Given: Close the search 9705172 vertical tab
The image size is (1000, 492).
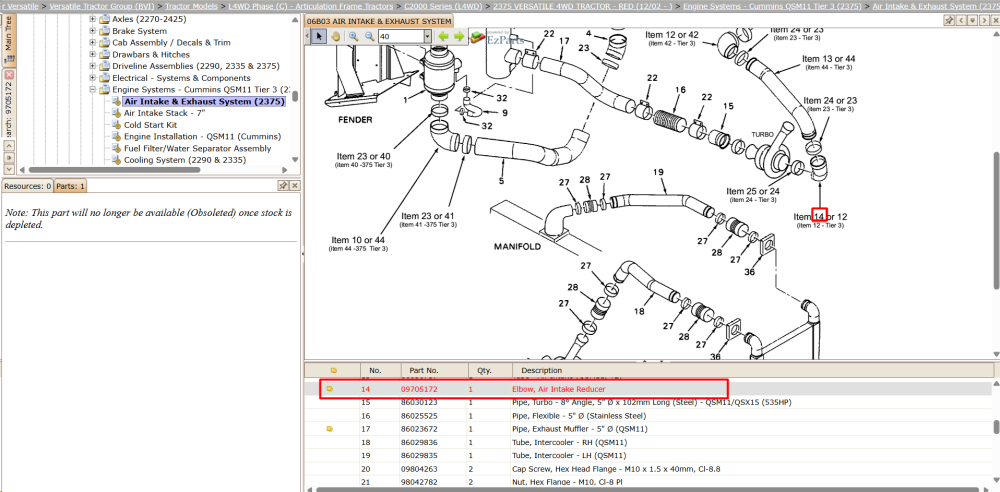Looking at the screenshot, I should coord(9,75).
